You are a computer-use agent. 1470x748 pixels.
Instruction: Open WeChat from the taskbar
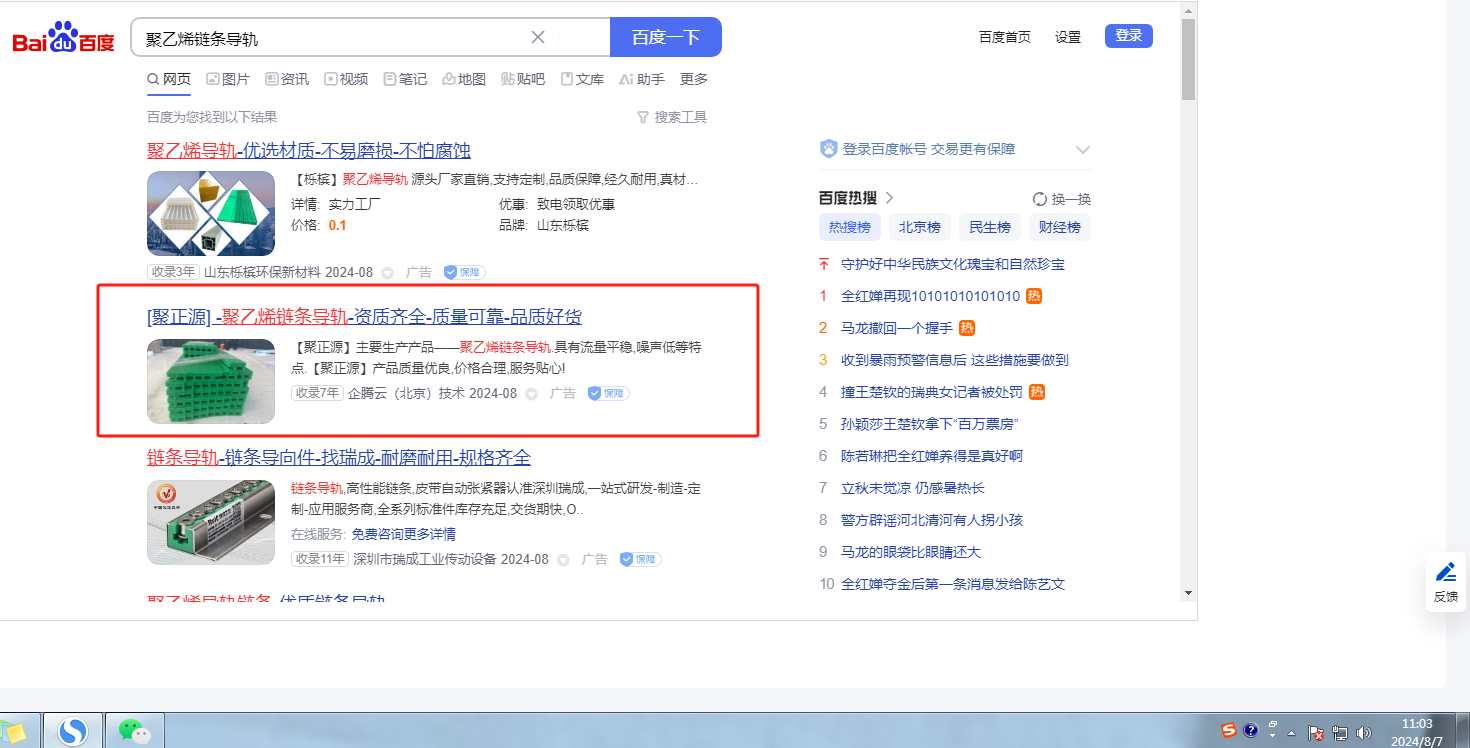(134, 731)
